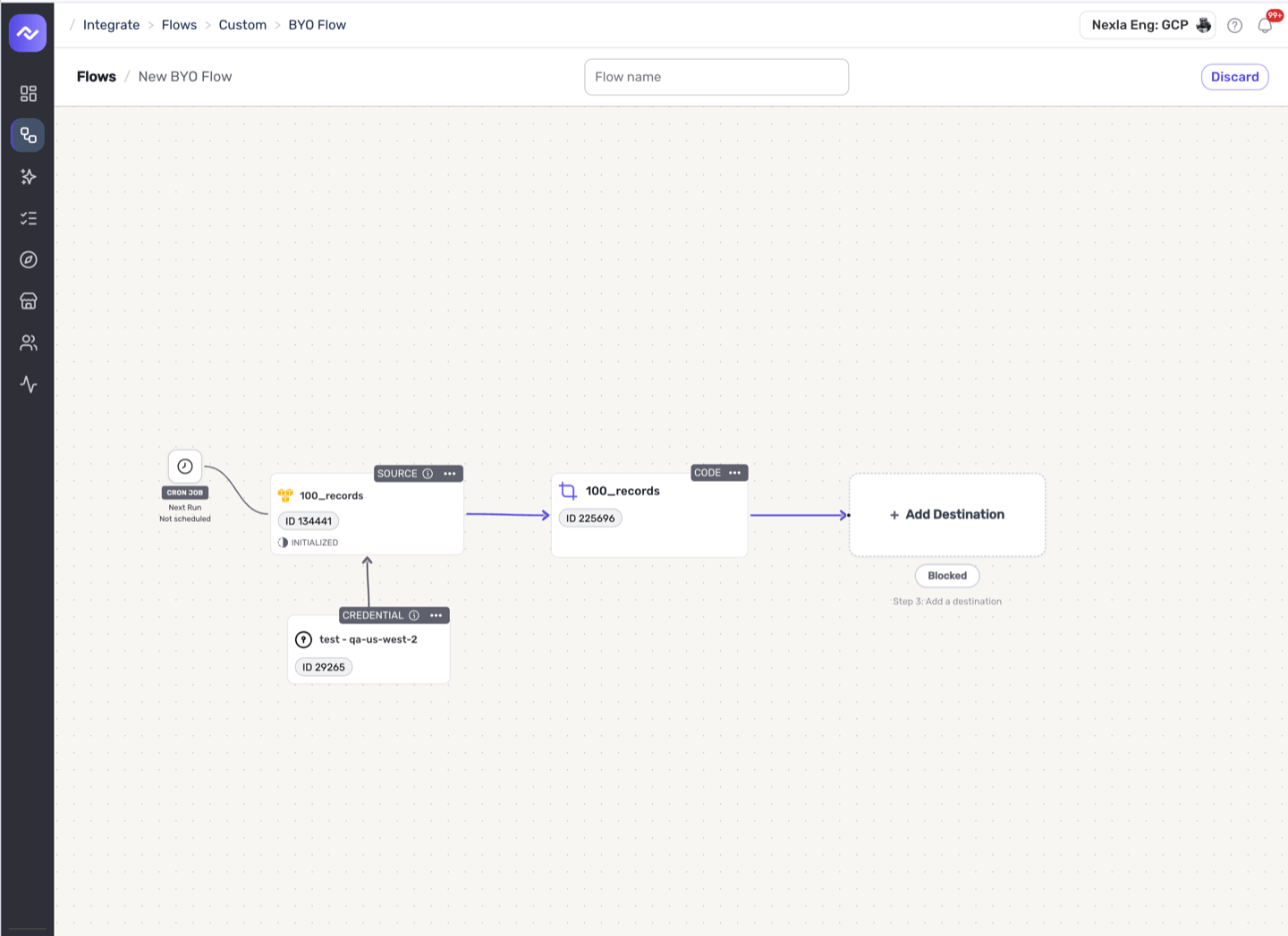This screenshot has width=1288, height=936.
Task: Click the BYO Flow breadcrumb
Action: (317, 25)
